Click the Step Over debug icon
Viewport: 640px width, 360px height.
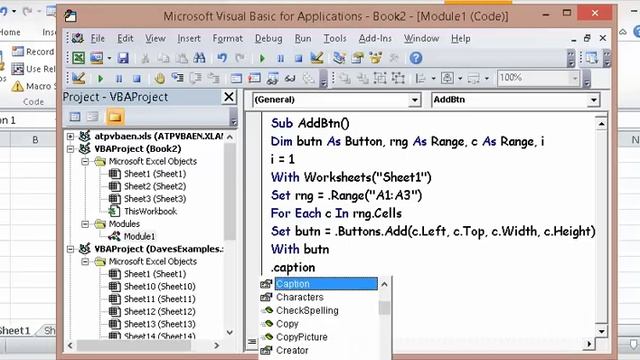click(x=196, y=78)
